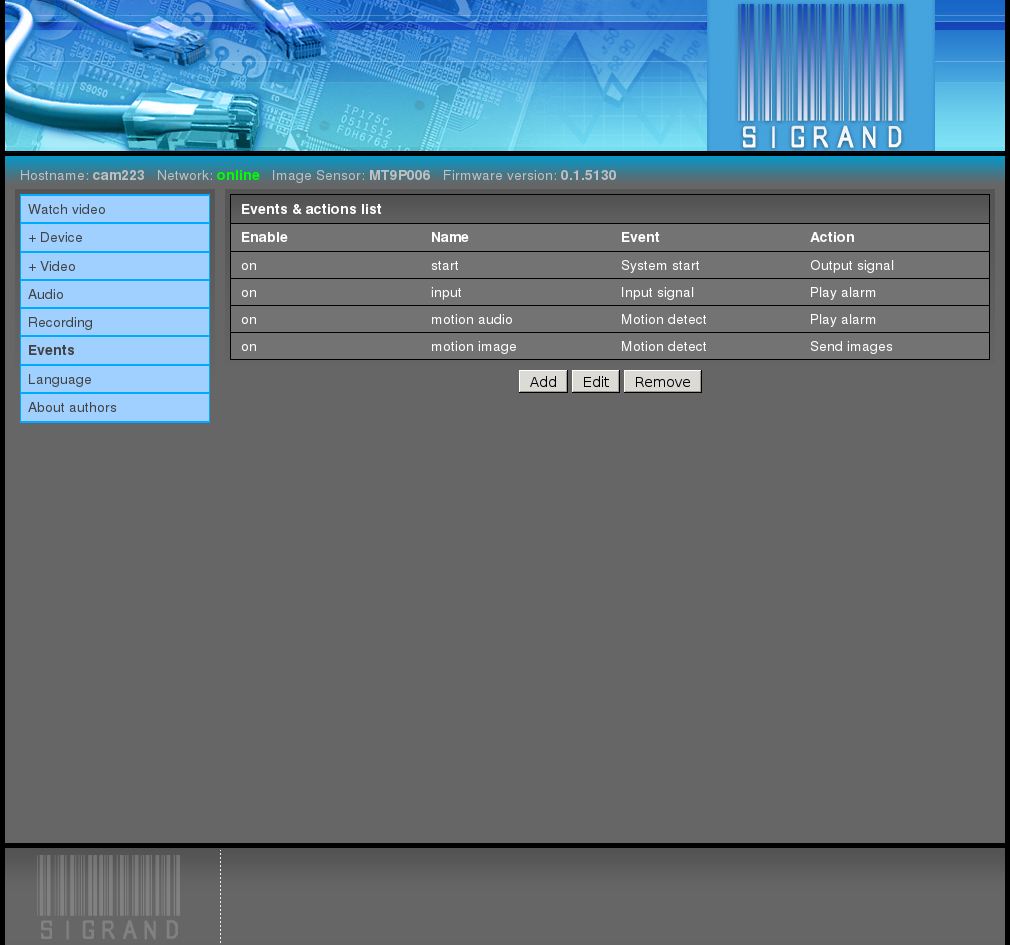Click 'on' in the start row

coord(249,265)
